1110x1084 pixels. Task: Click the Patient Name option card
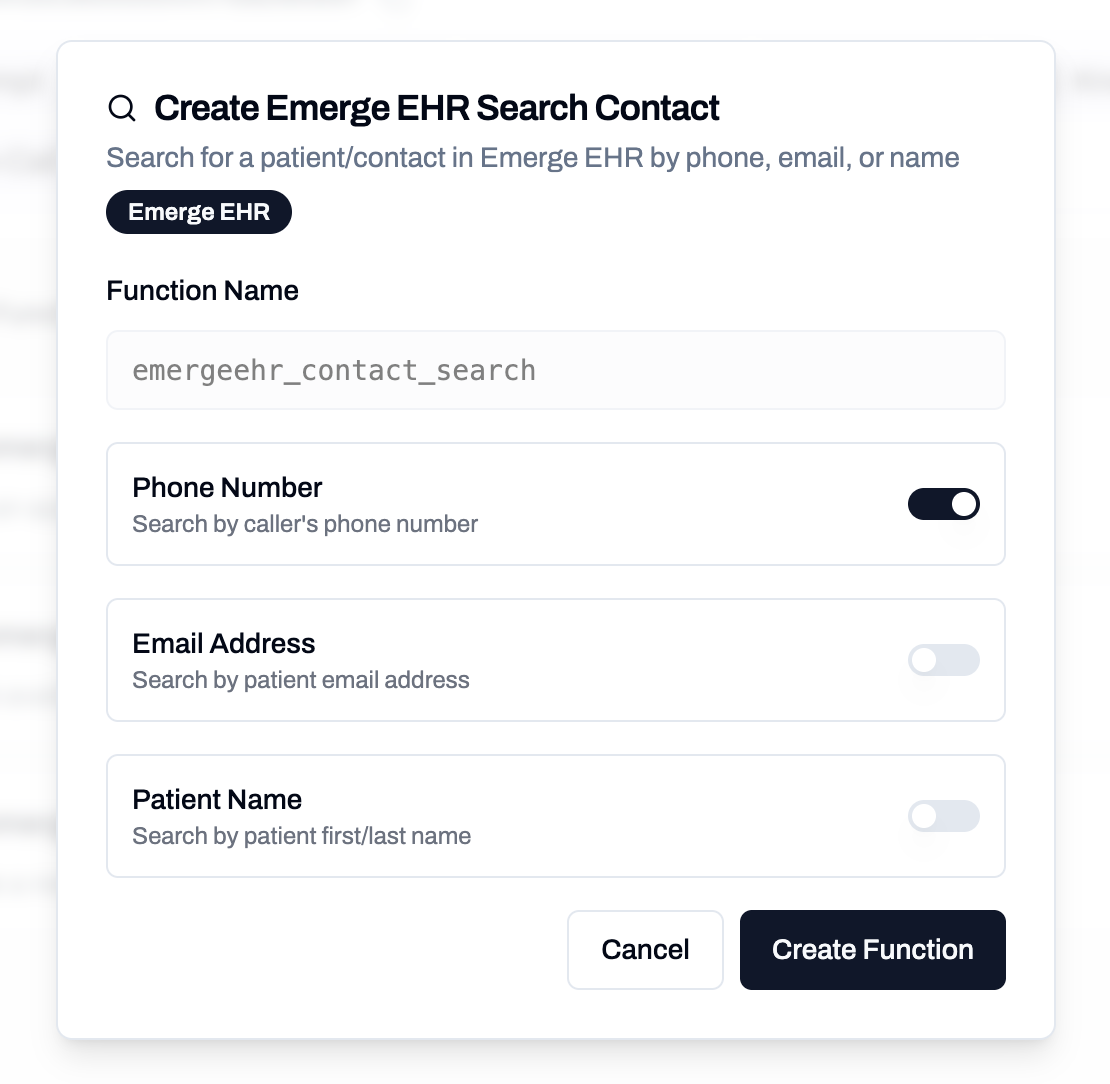556,816
